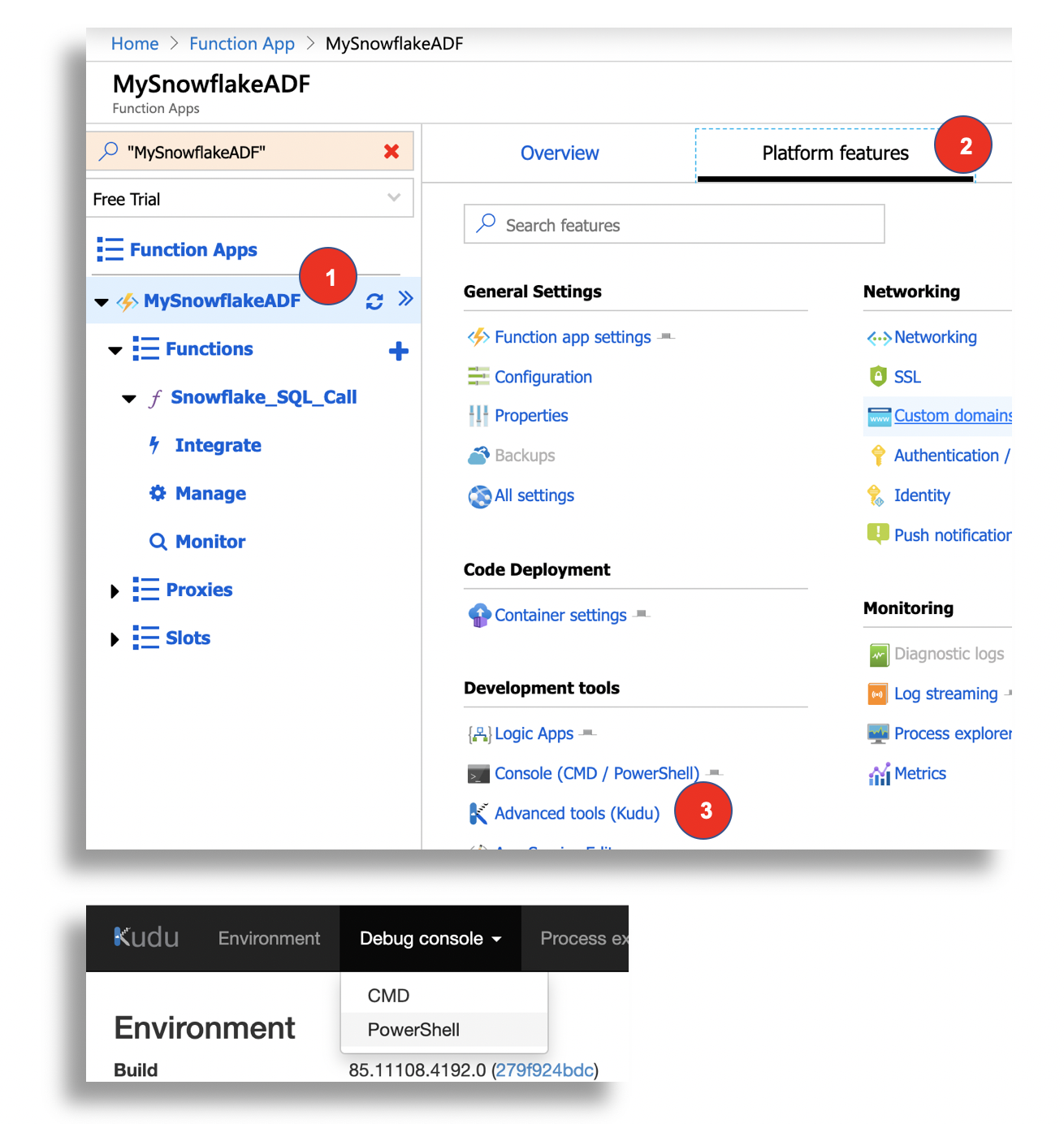
Task: Refresh MySnowflakeADF using the refresh icon
Action: pyautogui.click(x=374, y=301)
